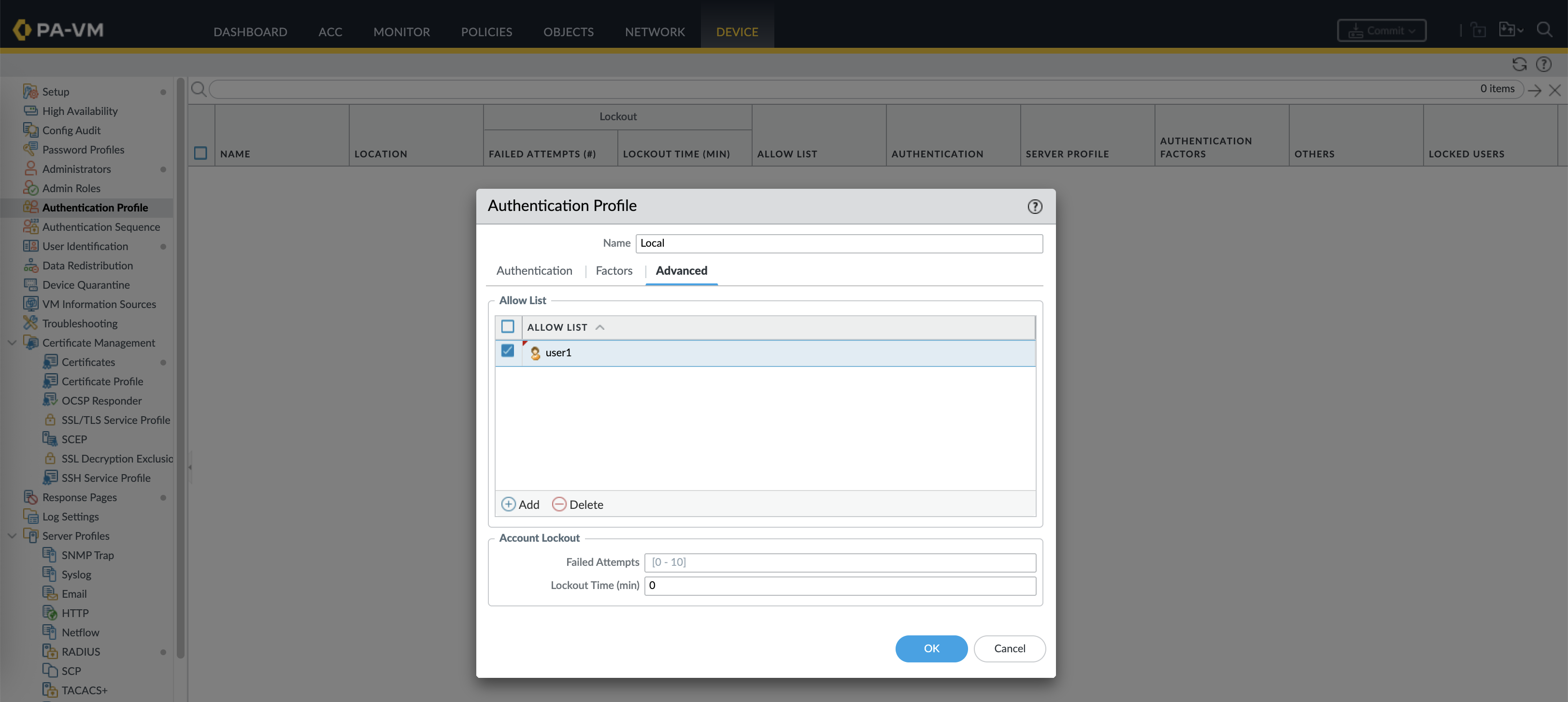Click the Delete minus icon in Allow List
Image resolution: width=1568 pixels, height=702 pixels.
tap(559, 505)
